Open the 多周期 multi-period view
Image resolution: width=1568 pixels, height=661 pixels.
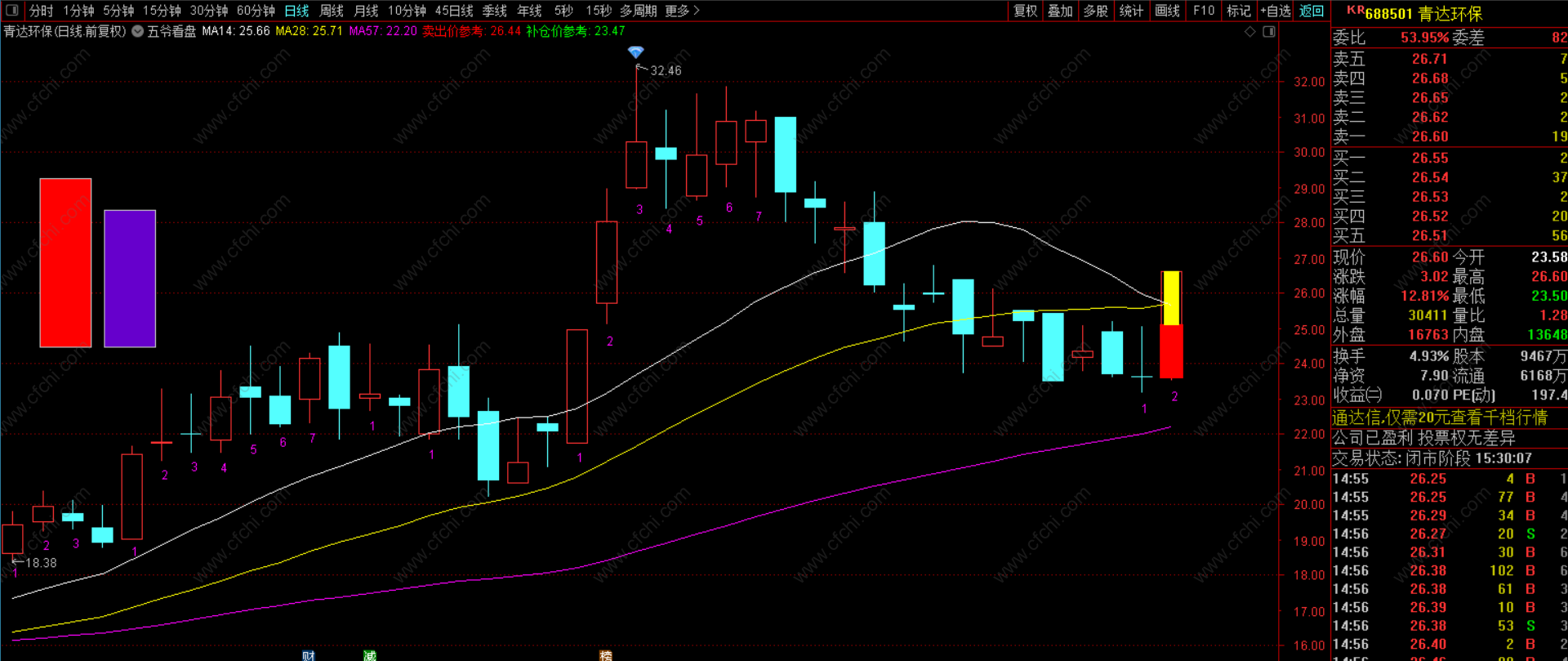(x=638, y=11)
